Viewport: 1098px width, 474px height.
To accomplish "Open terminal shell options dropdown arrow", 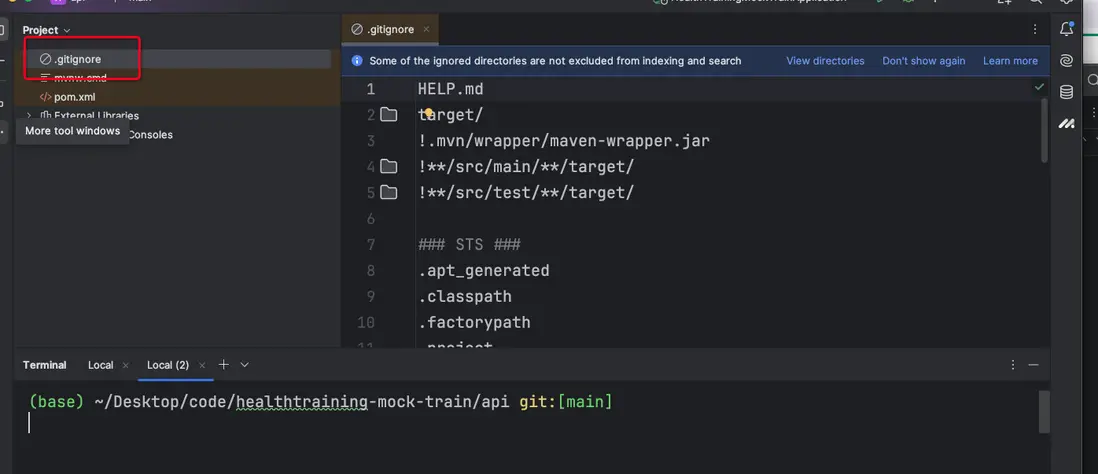I will click(245, 365).
